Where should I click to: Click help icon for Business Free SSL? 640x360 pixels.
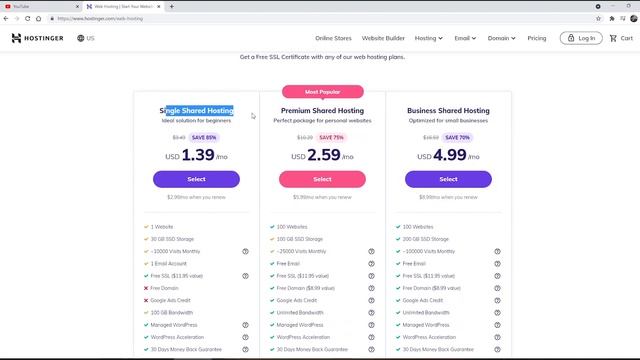[x=497, y=276]
